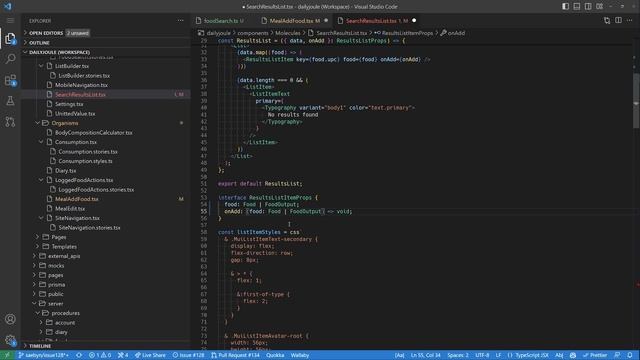Toggle bottom panel layout icon
The height and width of the screenshot is (360, 640).
[577, 7]
